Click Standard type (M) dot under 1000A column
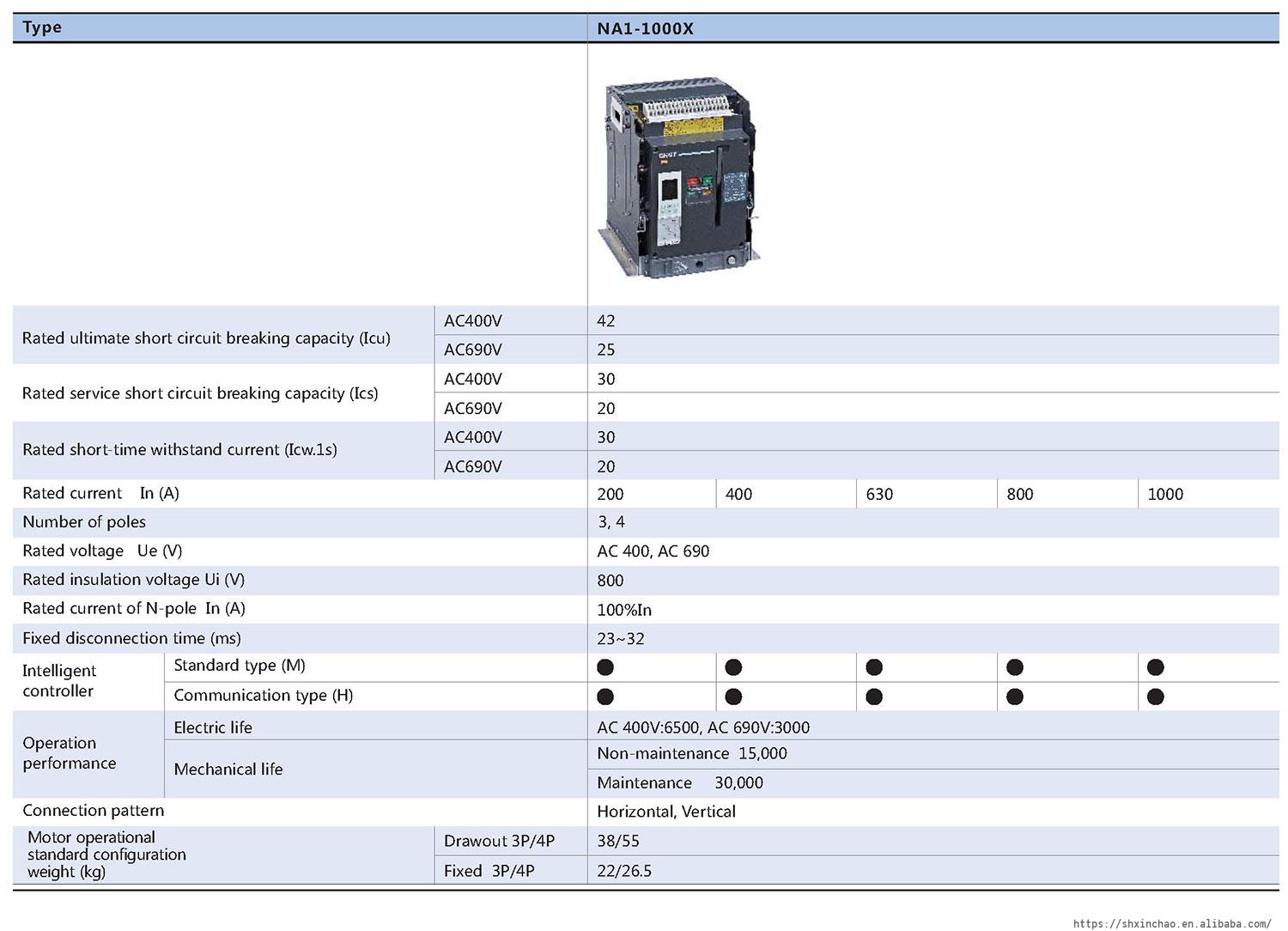The width and height of the screenshot is (1288, 931). coord(1156,667)
